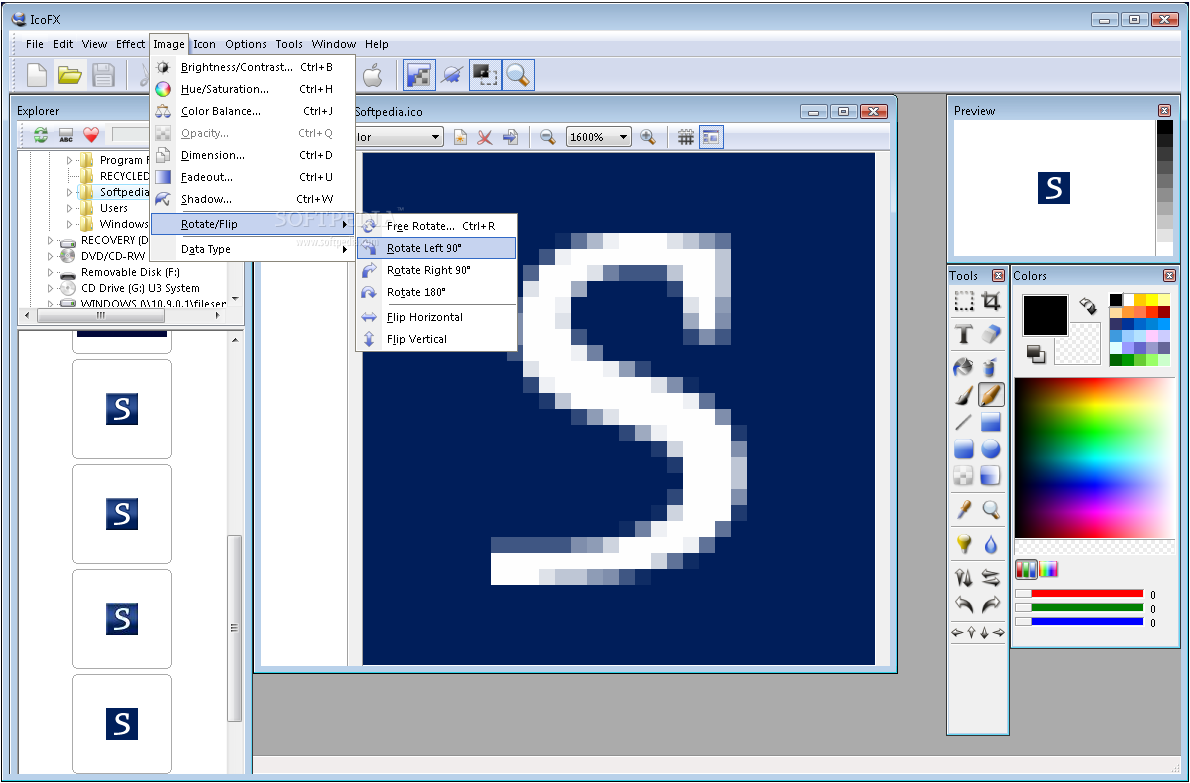Viewport: 1190px width, 783px height.
Task: Click the zoom in magnifier in document toolbar
Action: pyautogui.click(x=647, y=137)
